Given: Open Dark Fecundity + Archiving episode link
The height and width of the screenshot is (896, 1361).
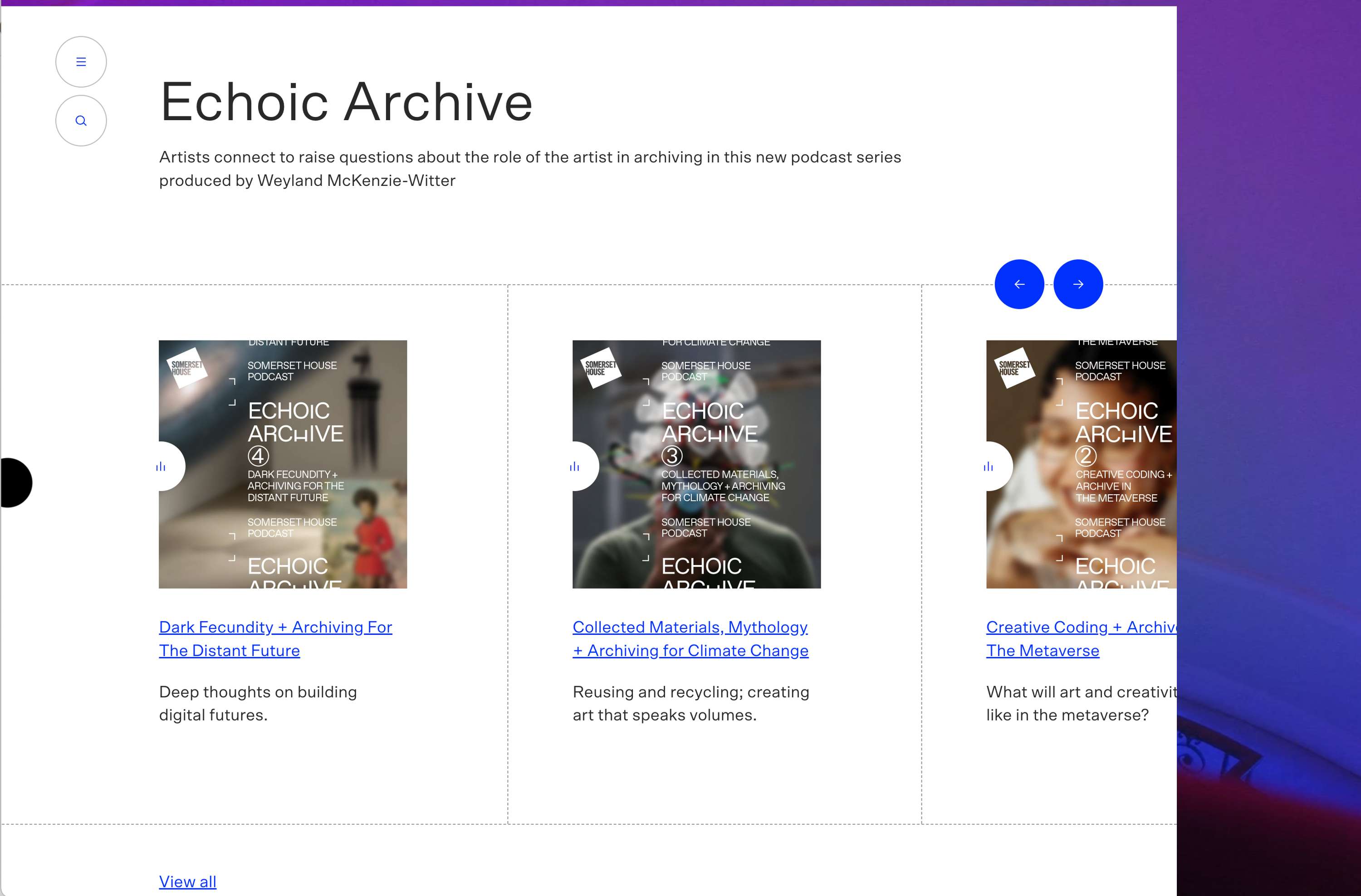Looking at the screenshot, I should point(276,639).
